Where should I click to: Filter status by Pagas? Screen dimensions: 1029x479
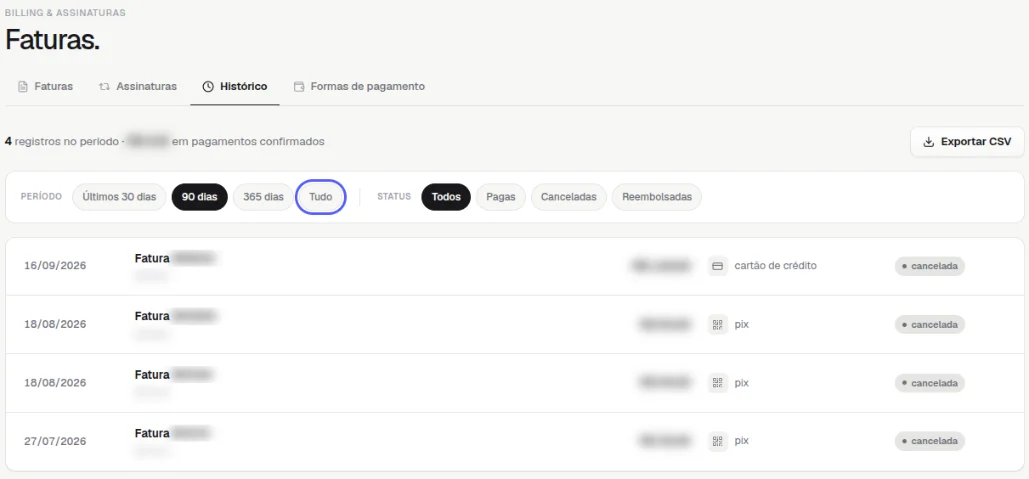tap(501, 197)
